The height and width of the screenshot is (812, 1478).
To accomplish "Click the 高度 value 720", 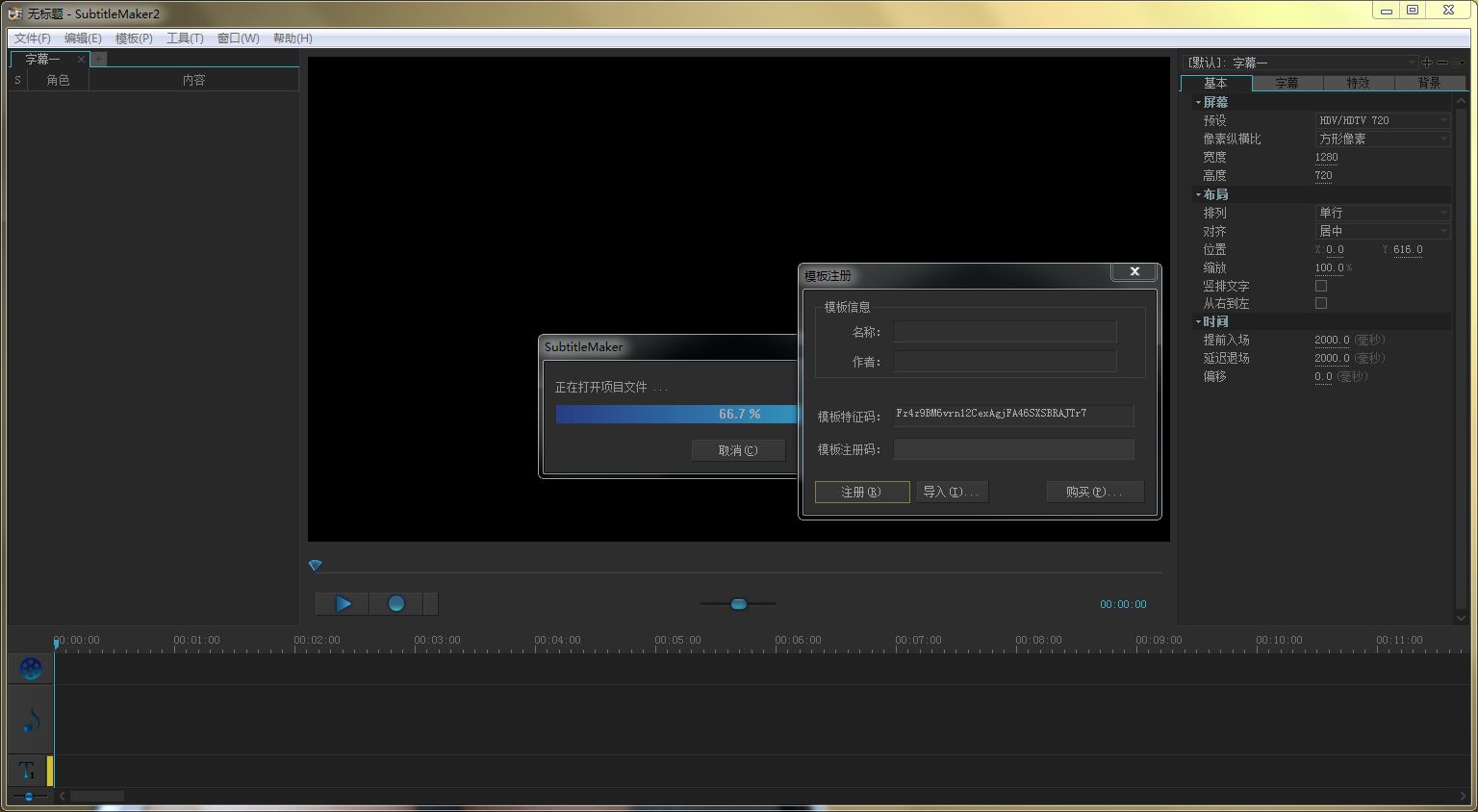I will pyautogui.click(x=1323, y=175).
